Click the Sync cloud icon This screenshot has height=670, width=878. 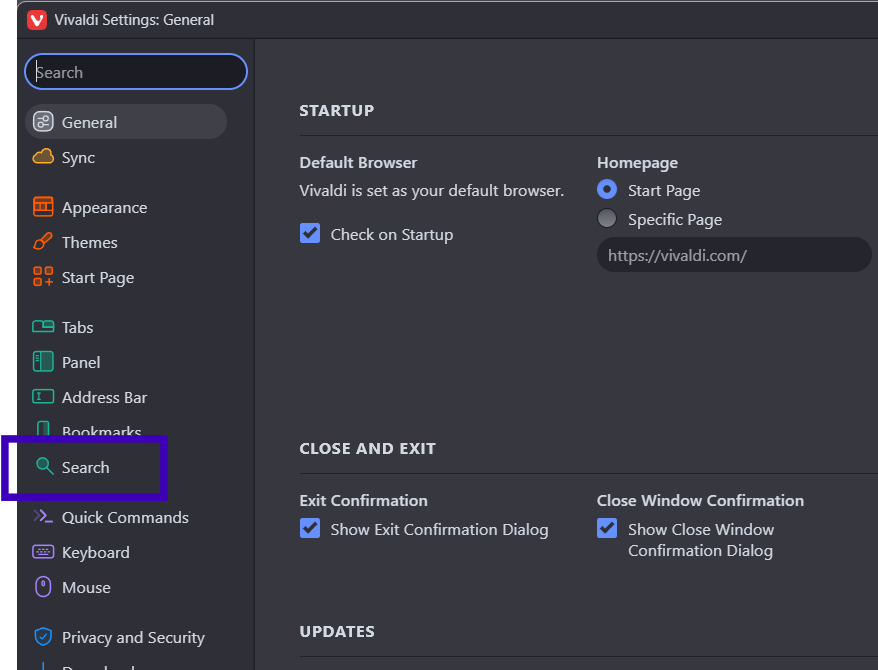[43, 157]
